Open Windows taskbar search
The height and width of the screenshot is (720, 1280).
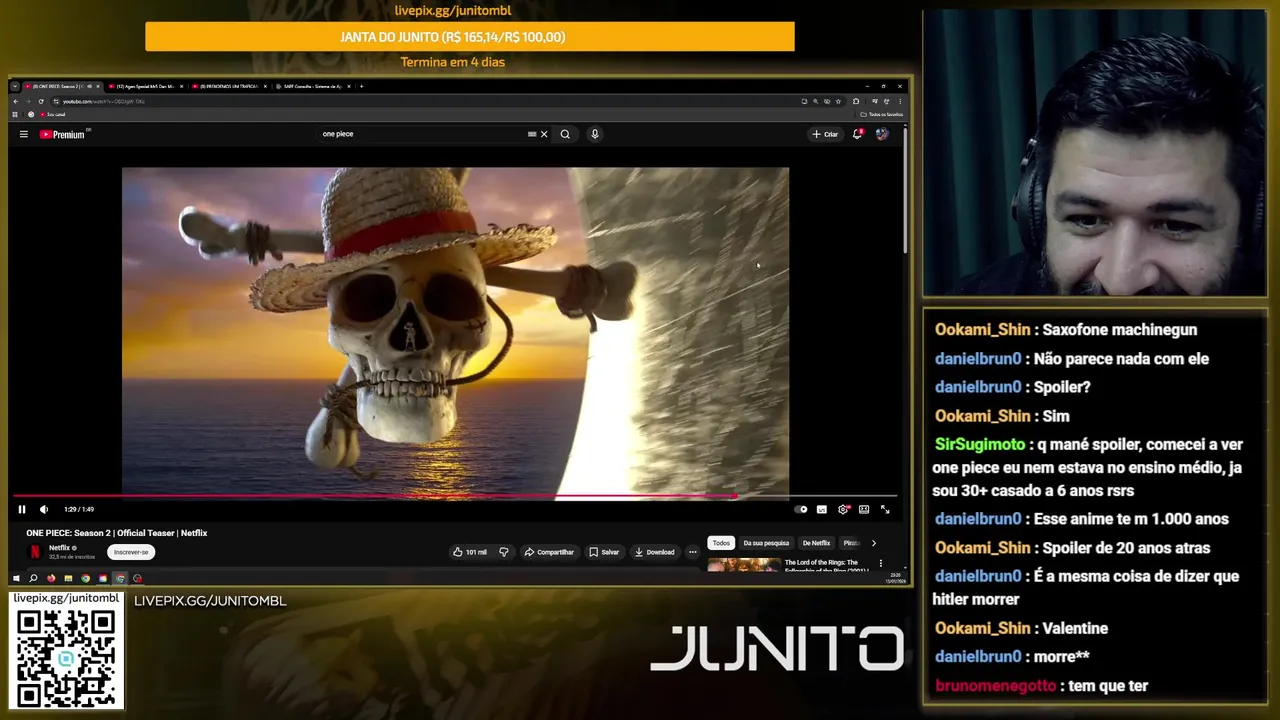pyautogui.click(x=33, y=578)
